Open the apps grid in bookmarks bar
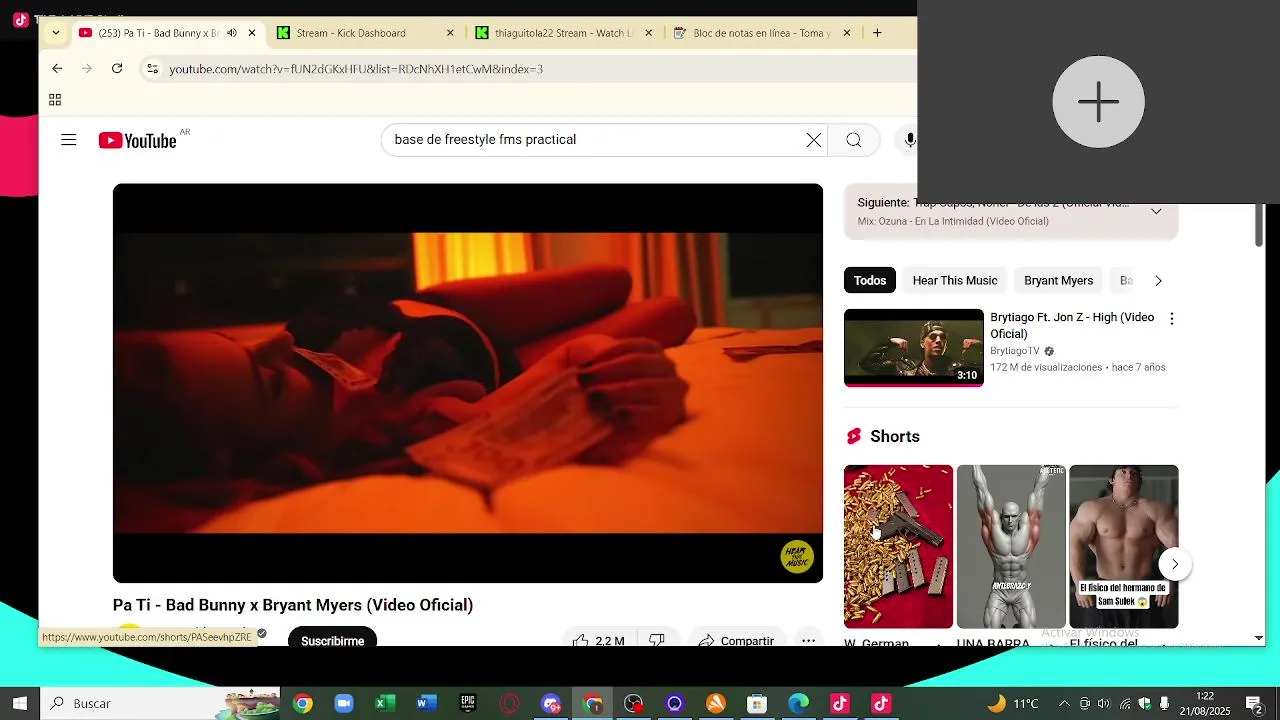The width and height of the screenshot is (1280, 720). coord(55,100)
